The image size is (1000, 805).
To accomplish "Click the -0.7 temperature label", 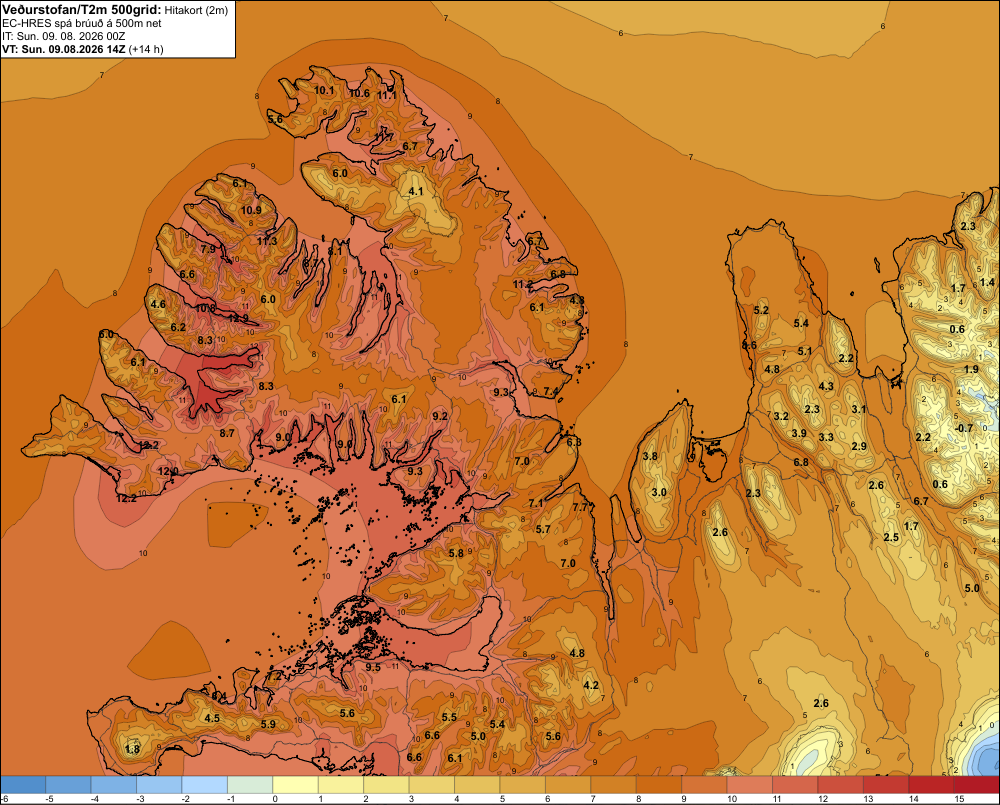I will (x=964, y=428).
